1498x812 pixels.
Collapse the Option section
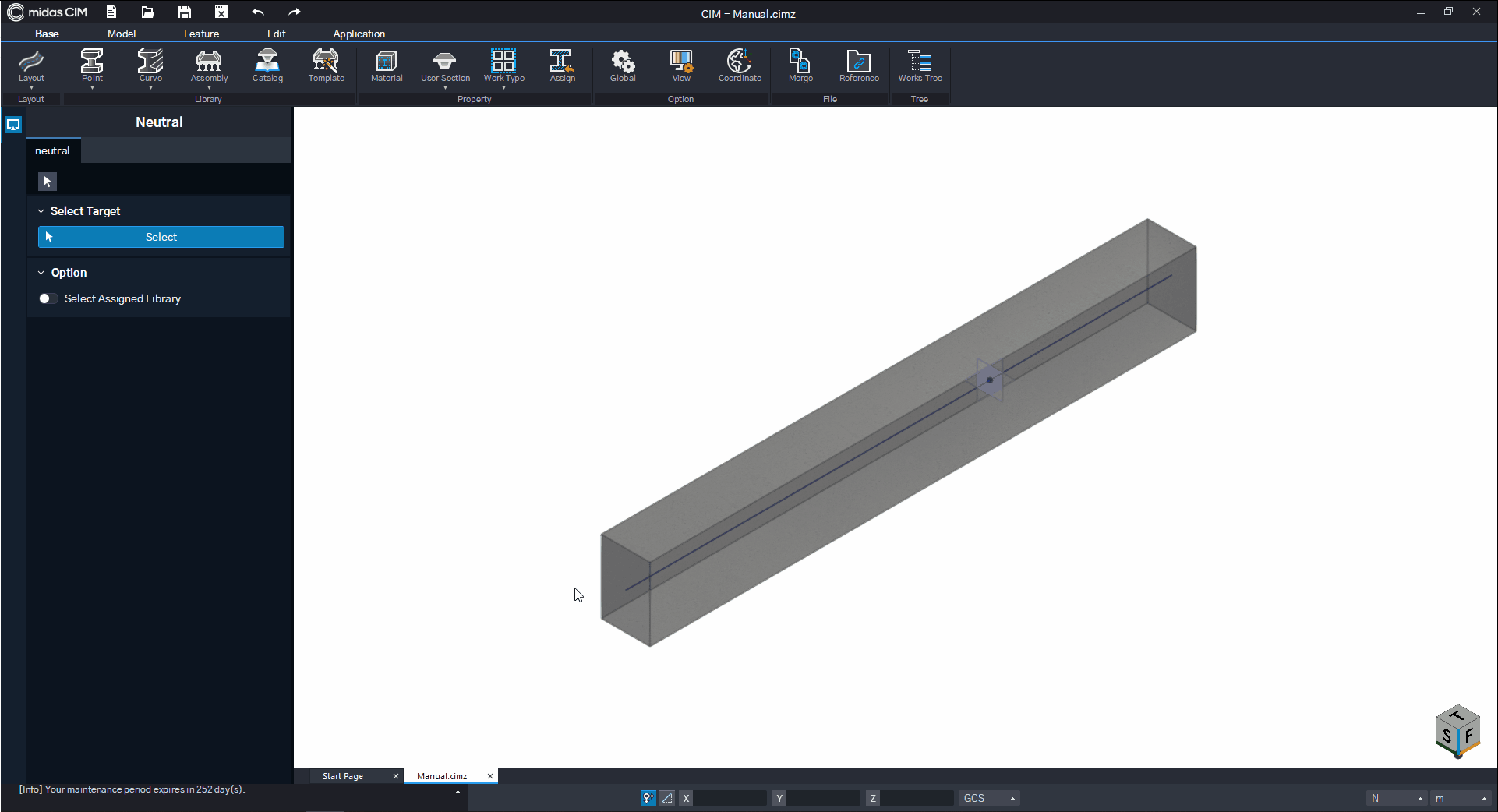41,273
